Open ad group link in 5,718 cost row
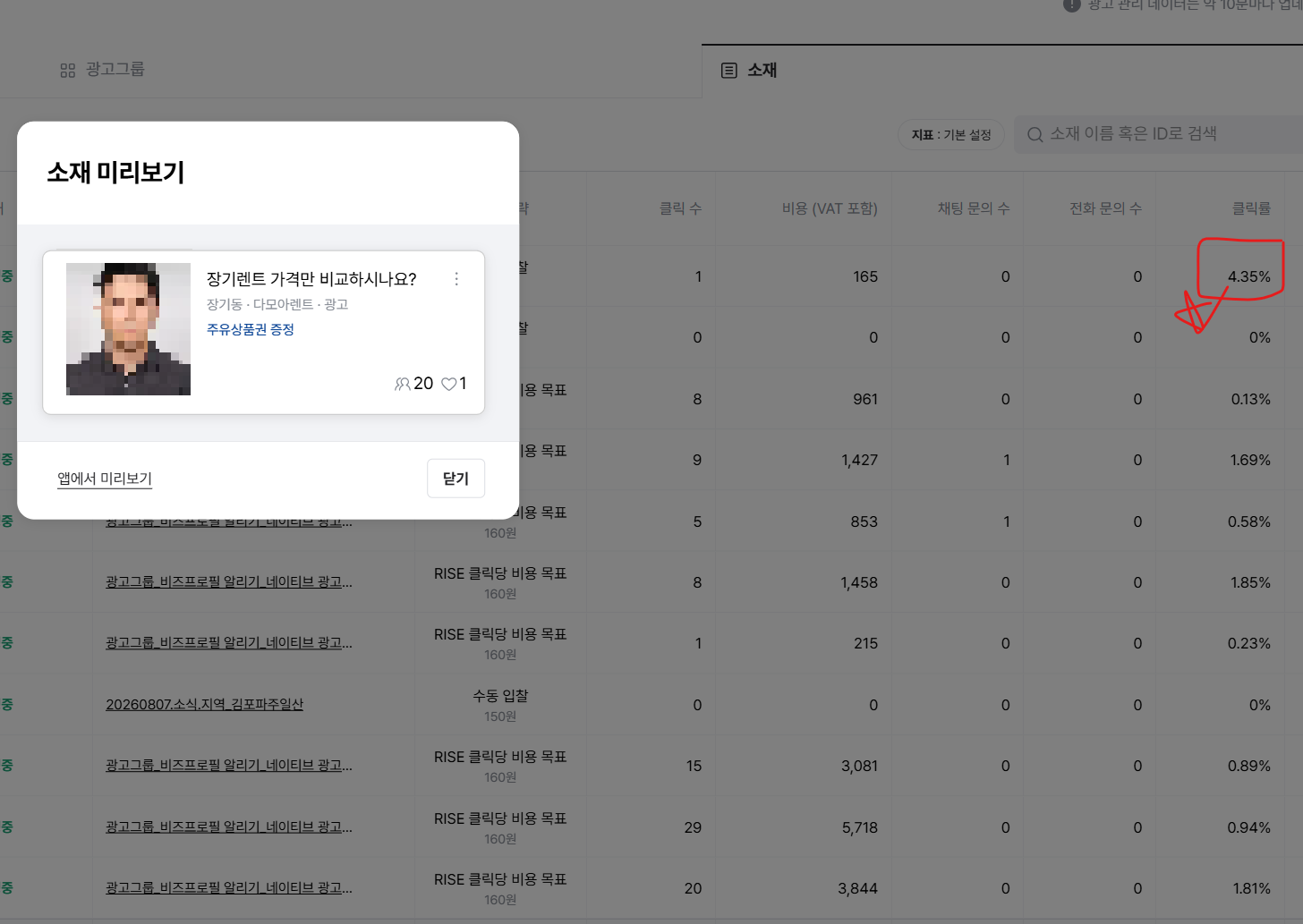This screenshot has height=924, width=1303. point(229,827)
